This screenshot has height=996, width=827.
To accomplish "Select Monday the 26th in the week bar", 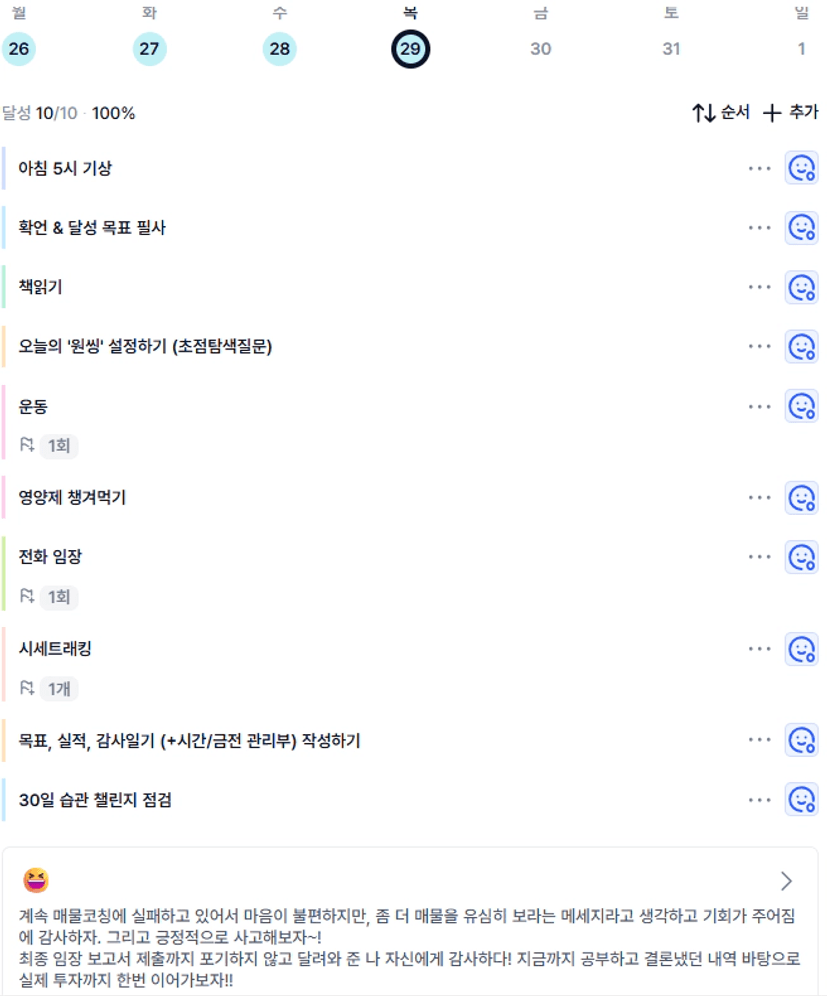I will click(x=19, y=48).
